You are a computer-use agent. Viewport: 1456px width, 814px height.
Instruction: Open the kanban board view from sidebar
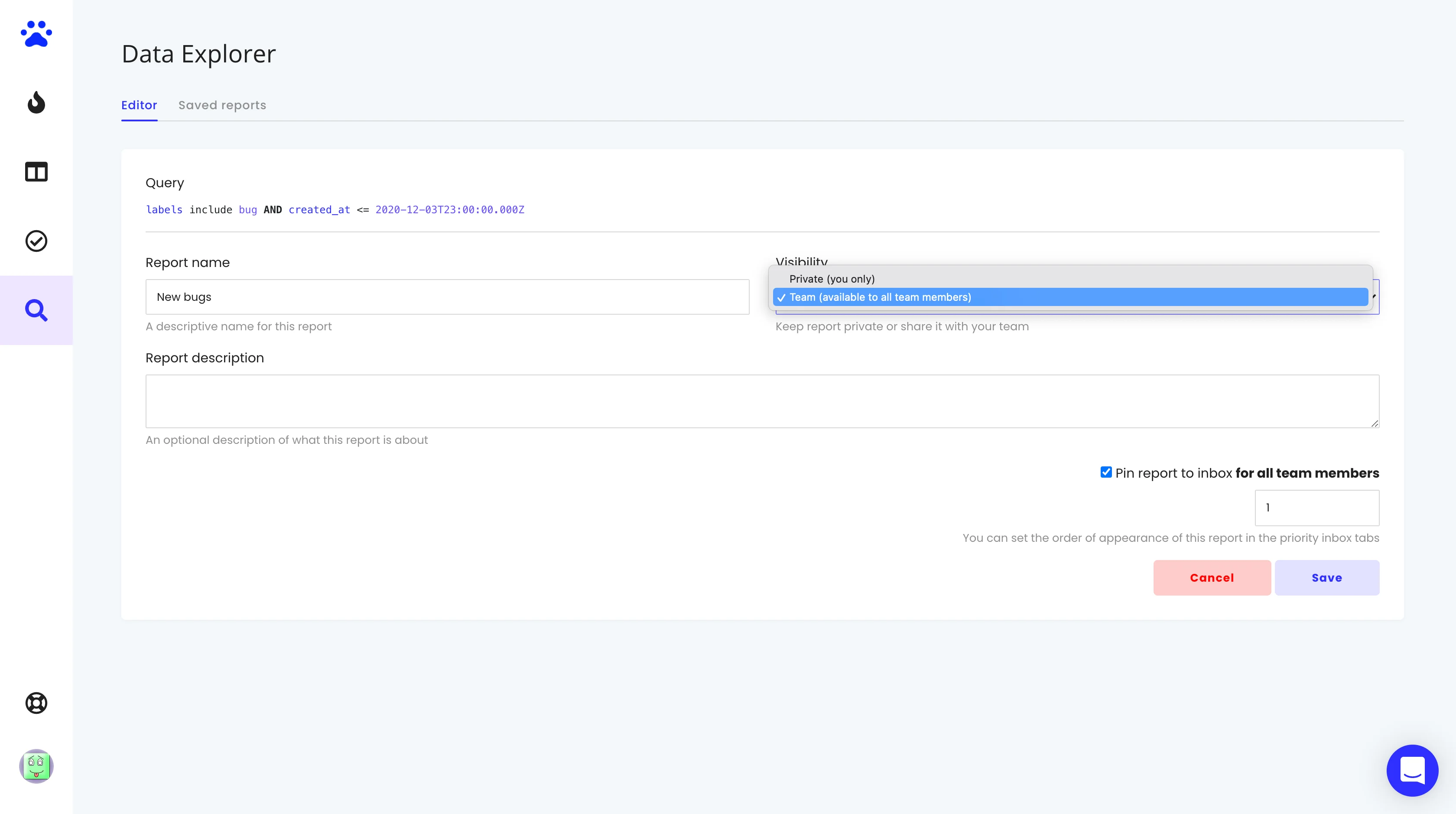click(36, 172)
